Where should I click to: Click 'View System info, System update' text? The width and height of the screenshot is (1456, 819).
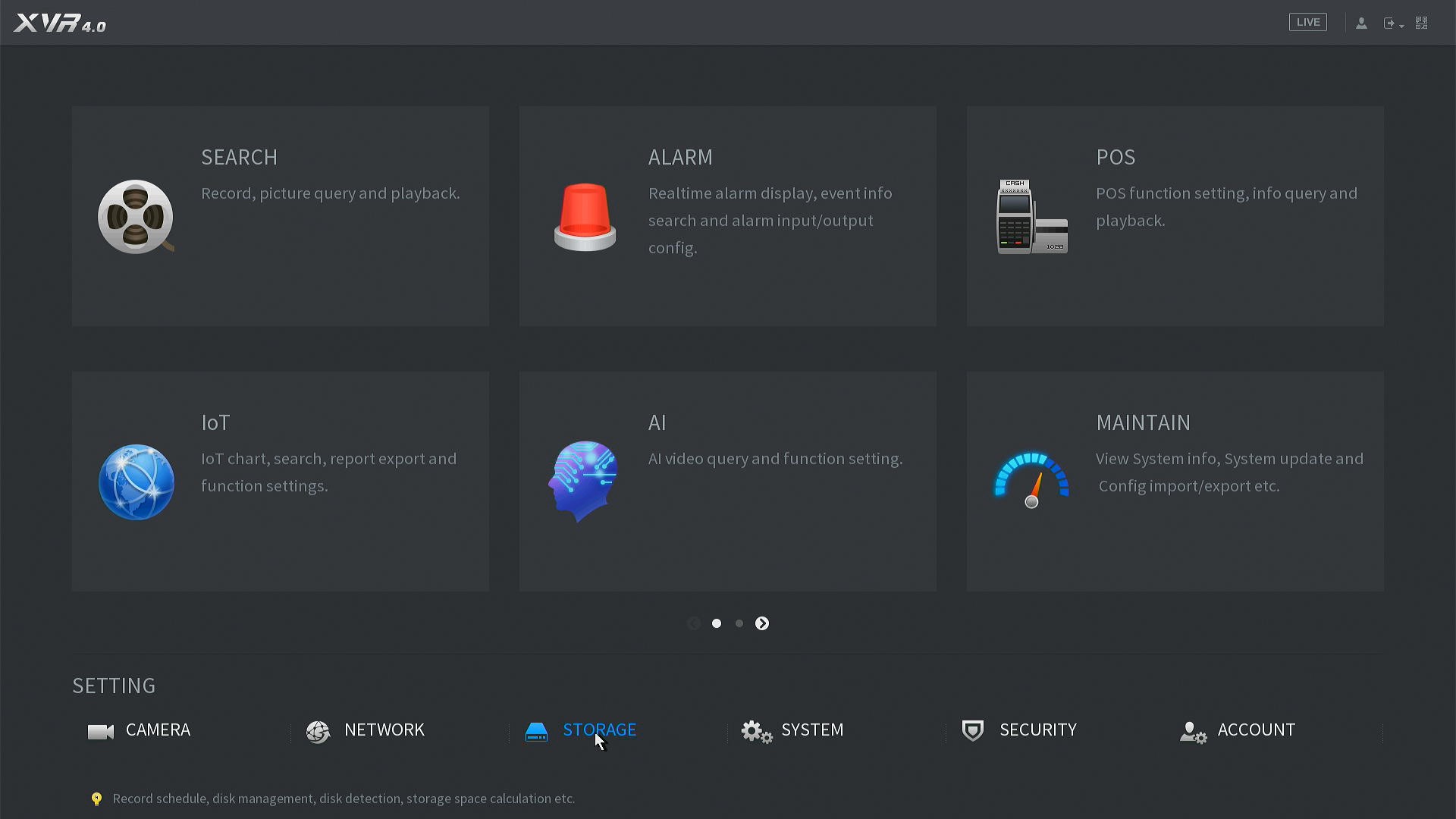1230,472
